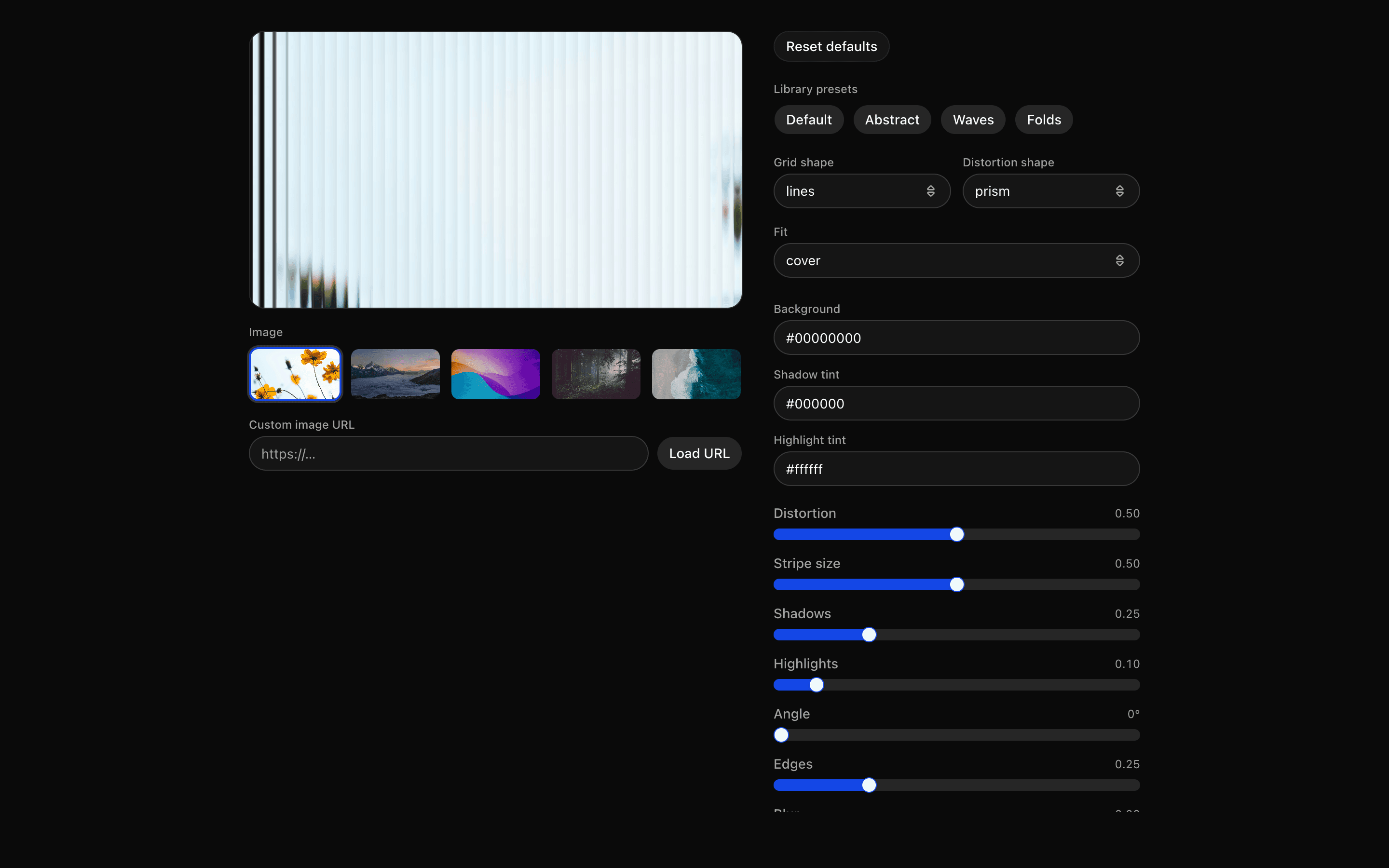The width and height of the screenshot is (1389, 868).
Task: Apply the Waves preset
Action: pyautogui.click(x=973, y=120)
